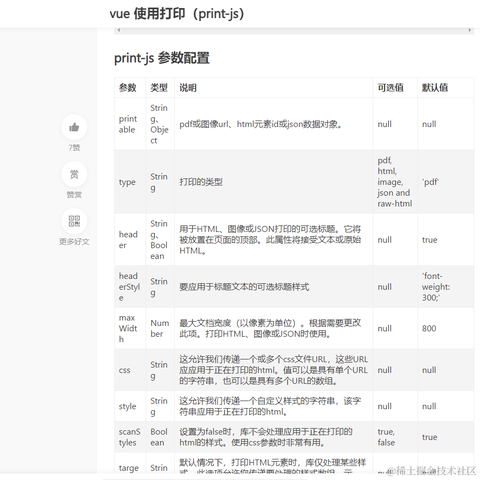
Task: Click the scanStyles parameter cell
Action: [130, 437]
